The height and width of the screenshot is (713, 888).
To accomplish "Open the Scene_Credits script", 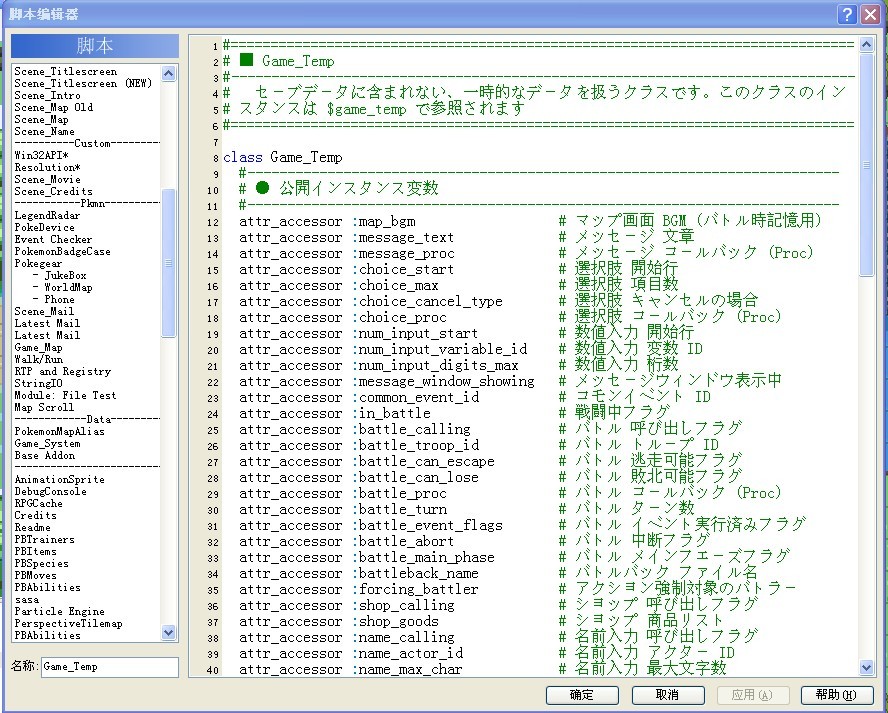I will (x=53, y=191).
